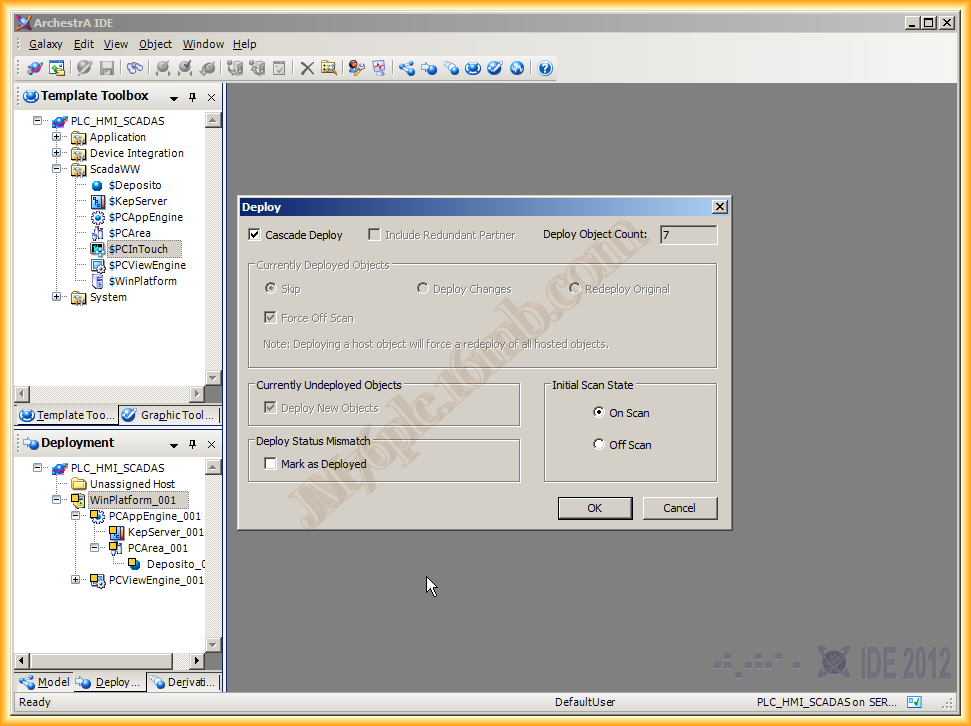Click the PCViewEngine_001 deployment icon

[98, 580]
